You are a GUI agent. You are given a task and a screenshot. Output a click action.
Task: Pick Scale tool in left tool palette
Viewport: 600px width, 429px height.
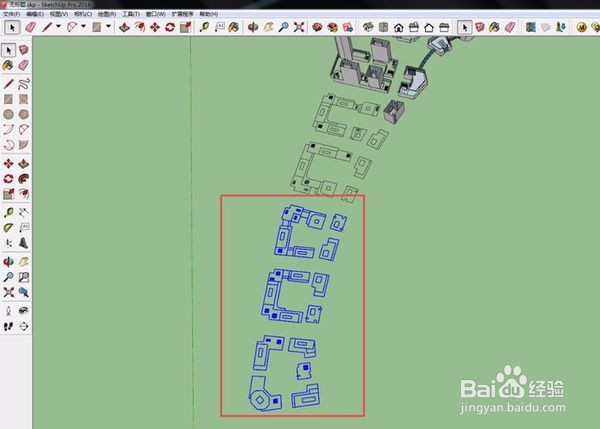(x=8, y=194)
